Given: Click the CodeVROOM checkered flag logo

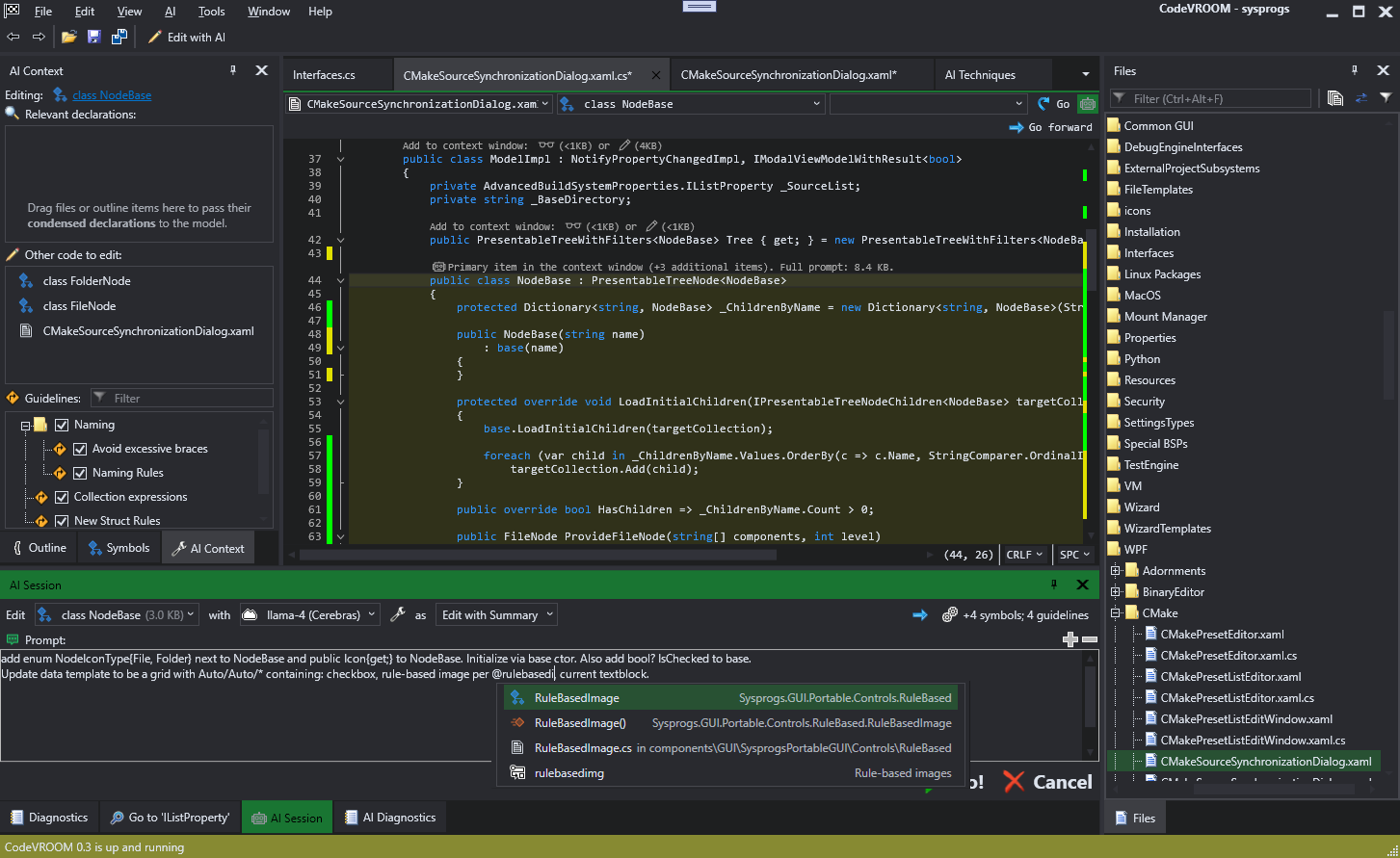Looking at the screenshot, I should tap(11, 10).
